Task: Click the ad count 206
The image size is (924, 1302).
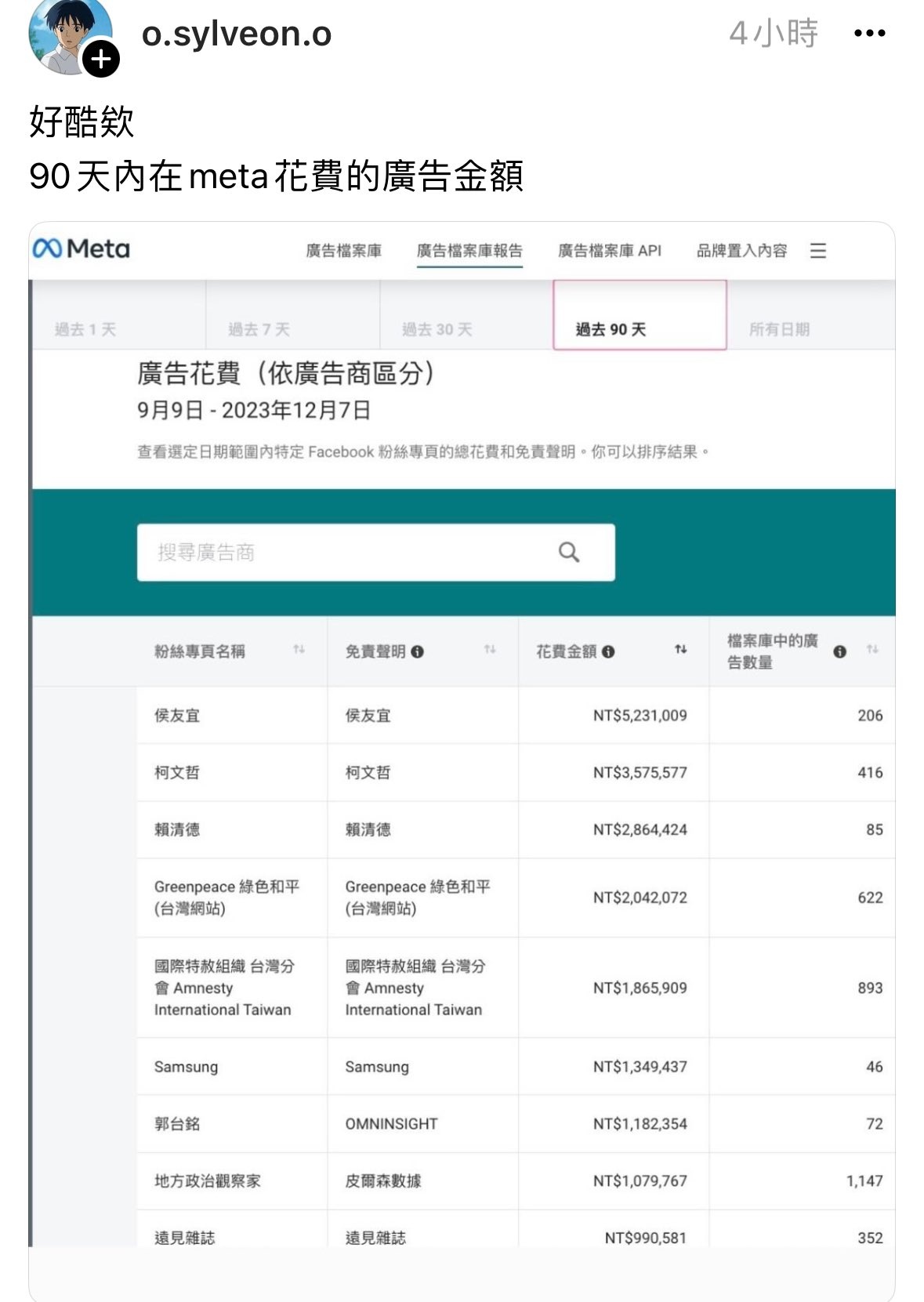Action: click(870, 716)
